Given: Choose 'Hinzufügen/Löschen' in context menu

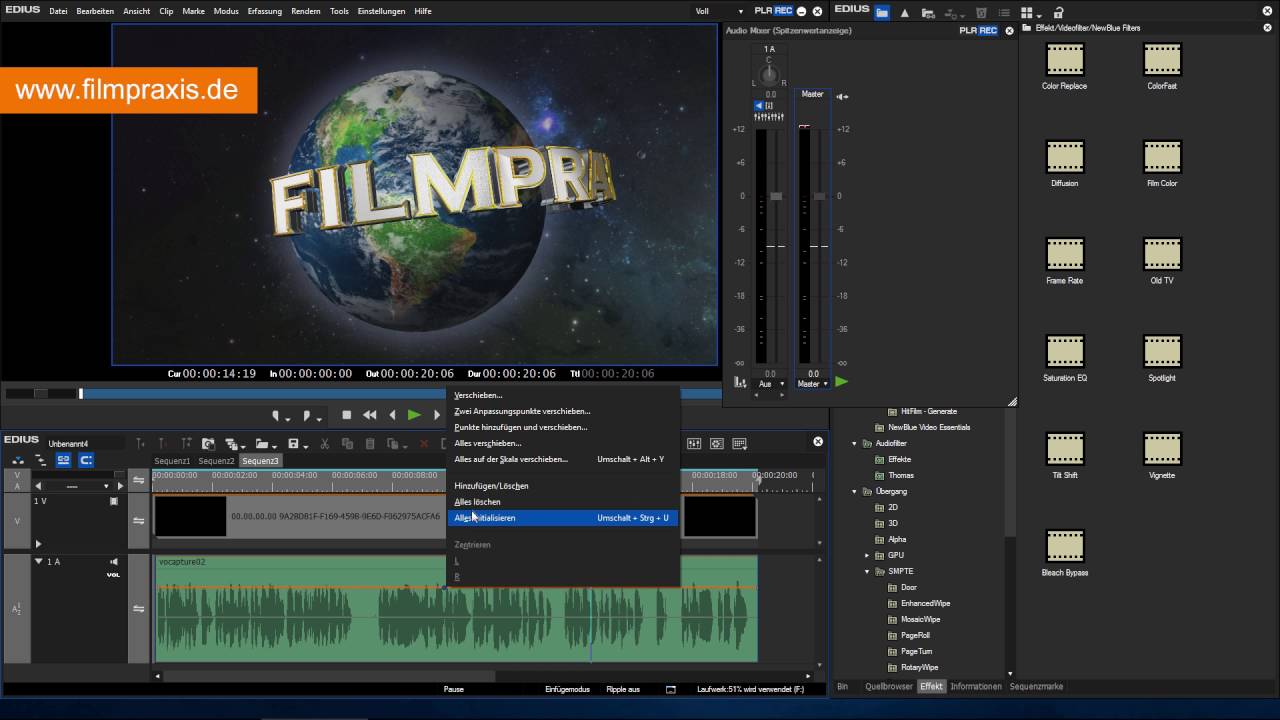Looking at the screenshot, I should click(491, 486).
